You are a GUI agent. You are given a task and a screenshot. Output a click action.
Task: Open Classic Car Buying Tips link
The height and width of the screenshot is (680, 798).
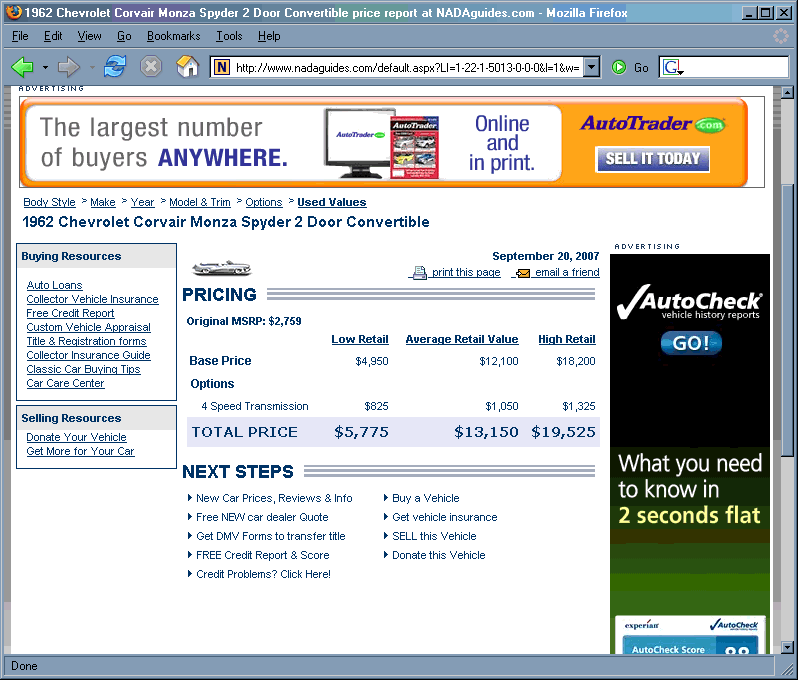click(83, 369)
